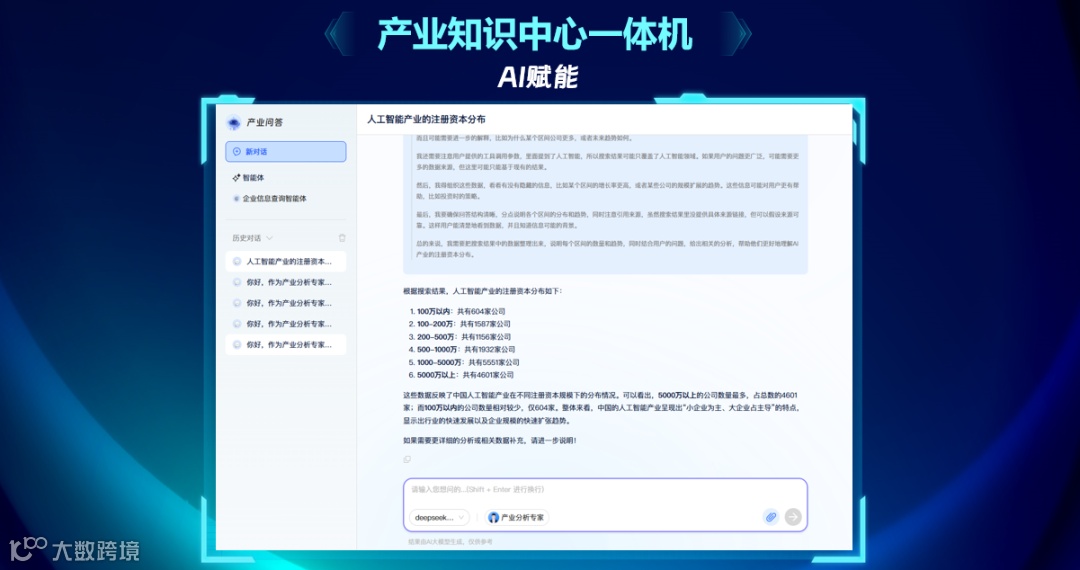Send message with the arrow button
This screenshot has height=570, width=1080.
click(x=793, y=517)
